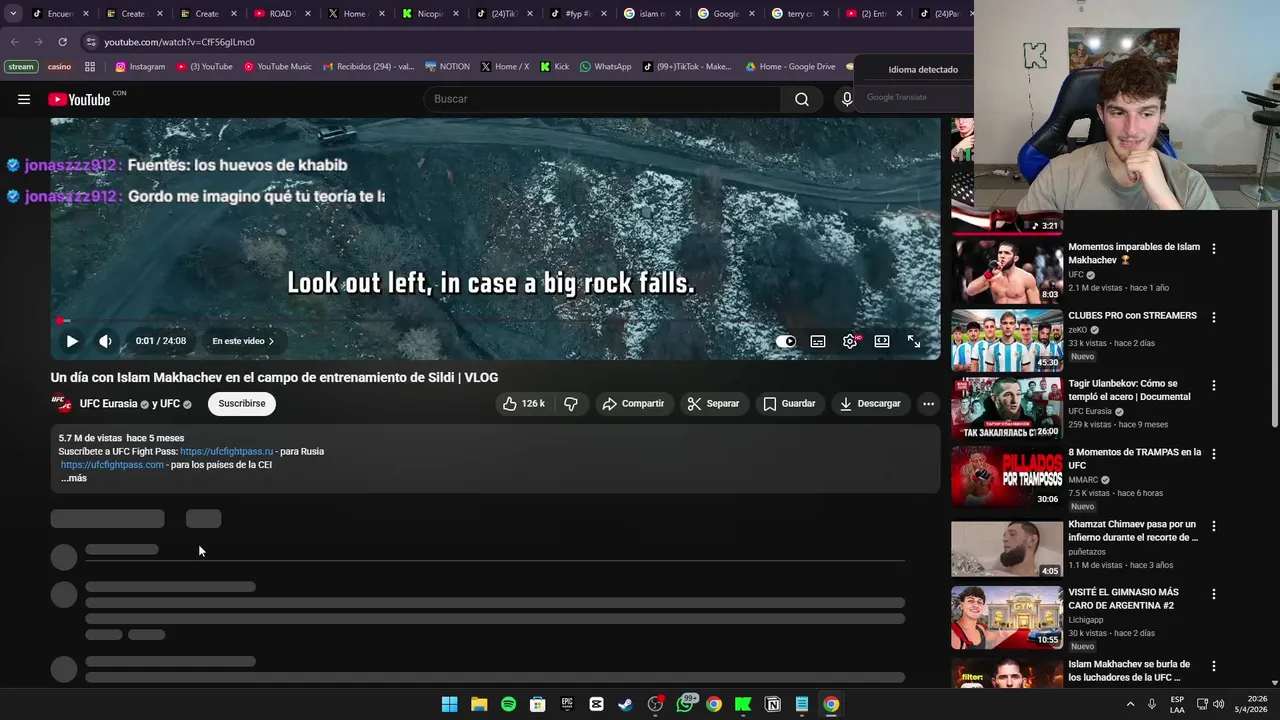This screenshot has height=720, width=1280.
Task: Open options for 'VISITÉ EL GIMNASIO MÁS CARO'
Action: 1214,594
